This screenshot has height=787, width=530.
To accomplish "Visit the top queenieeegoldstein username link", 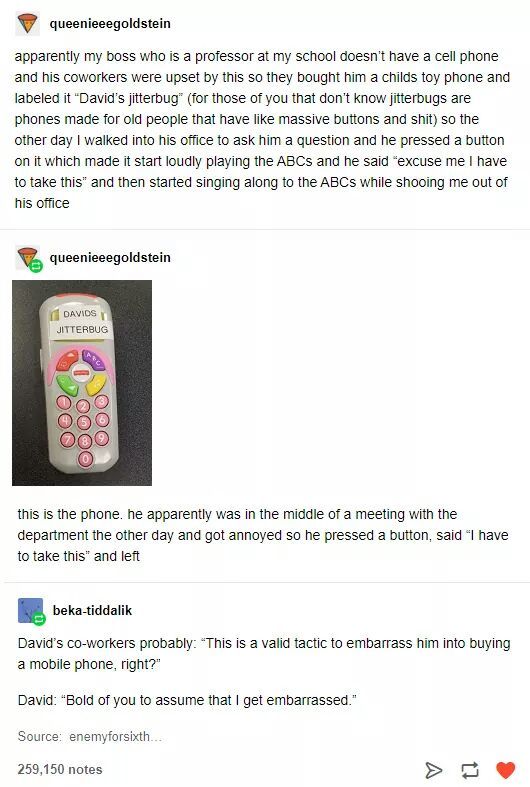I will (x=110, y=24).
